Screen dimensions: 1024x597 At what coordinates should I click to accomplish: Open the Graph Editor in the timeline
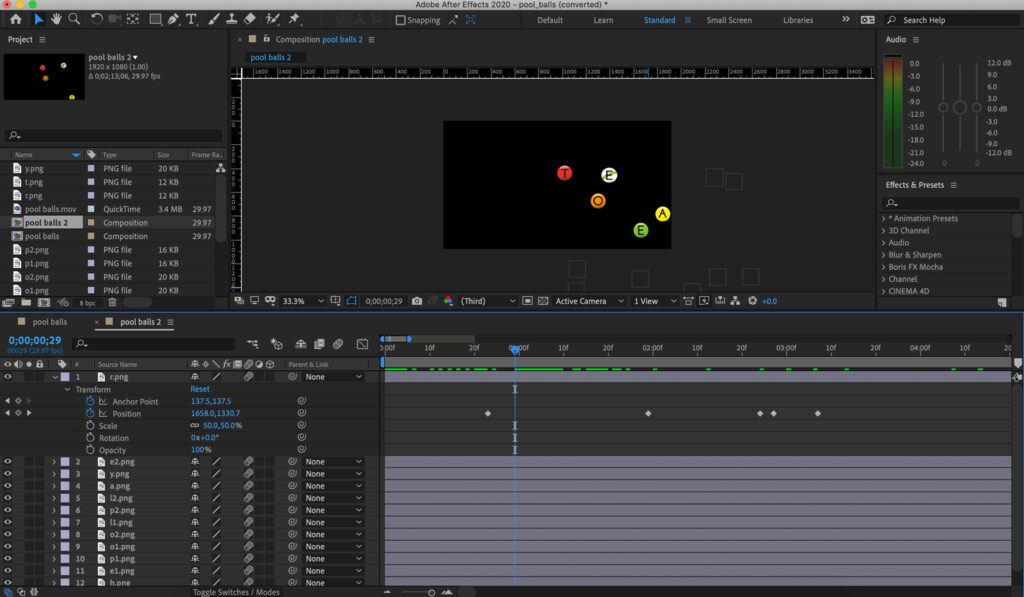(360, 344)
